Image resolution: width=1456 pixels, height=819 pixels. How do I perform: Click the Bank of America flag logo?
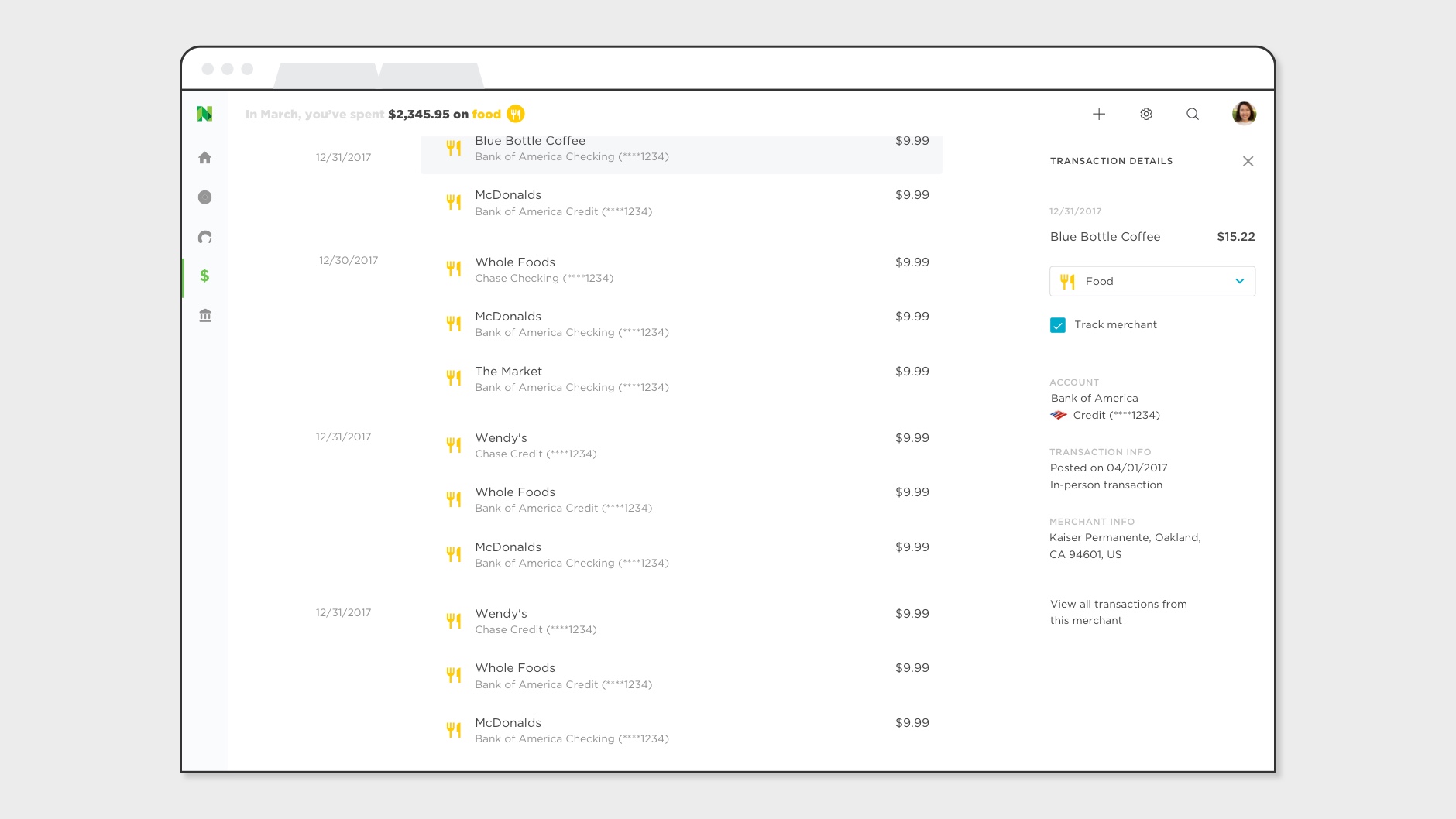pyautogui.click(x=1059, y=415)
